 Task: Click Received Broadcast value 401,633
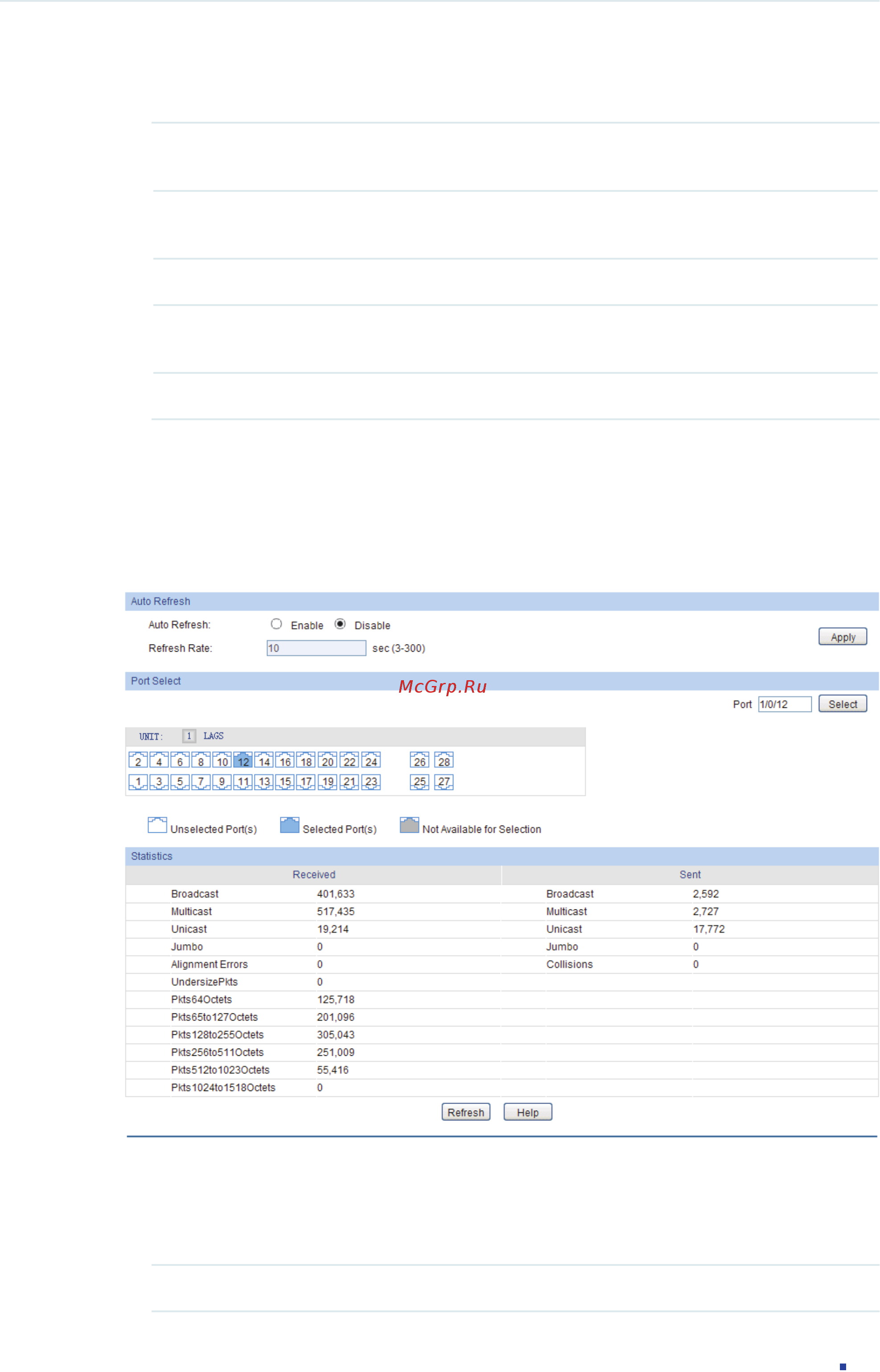coord(336,894)
